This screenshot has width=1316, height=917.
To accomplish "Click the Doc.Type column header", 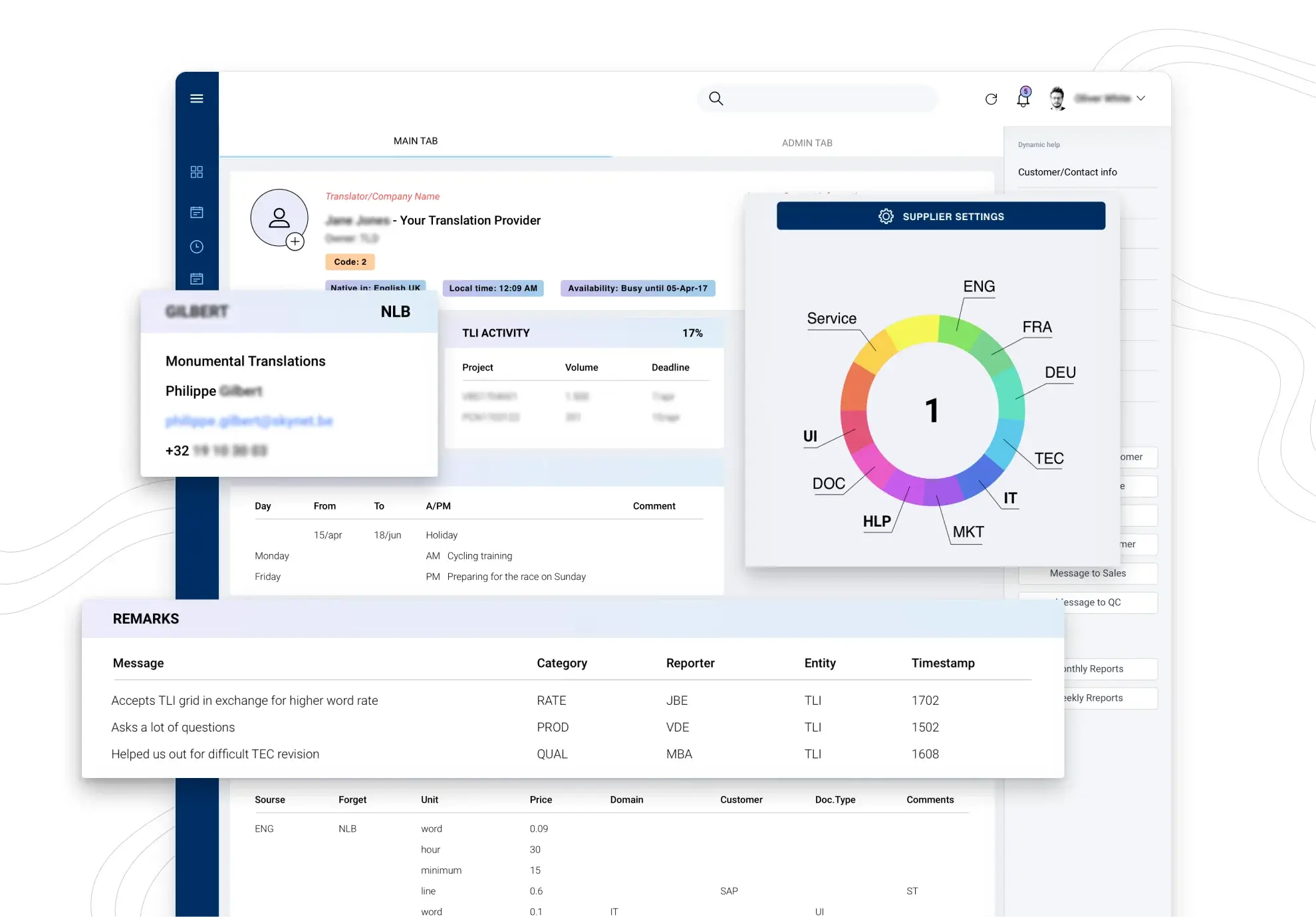I will point(835,800).
